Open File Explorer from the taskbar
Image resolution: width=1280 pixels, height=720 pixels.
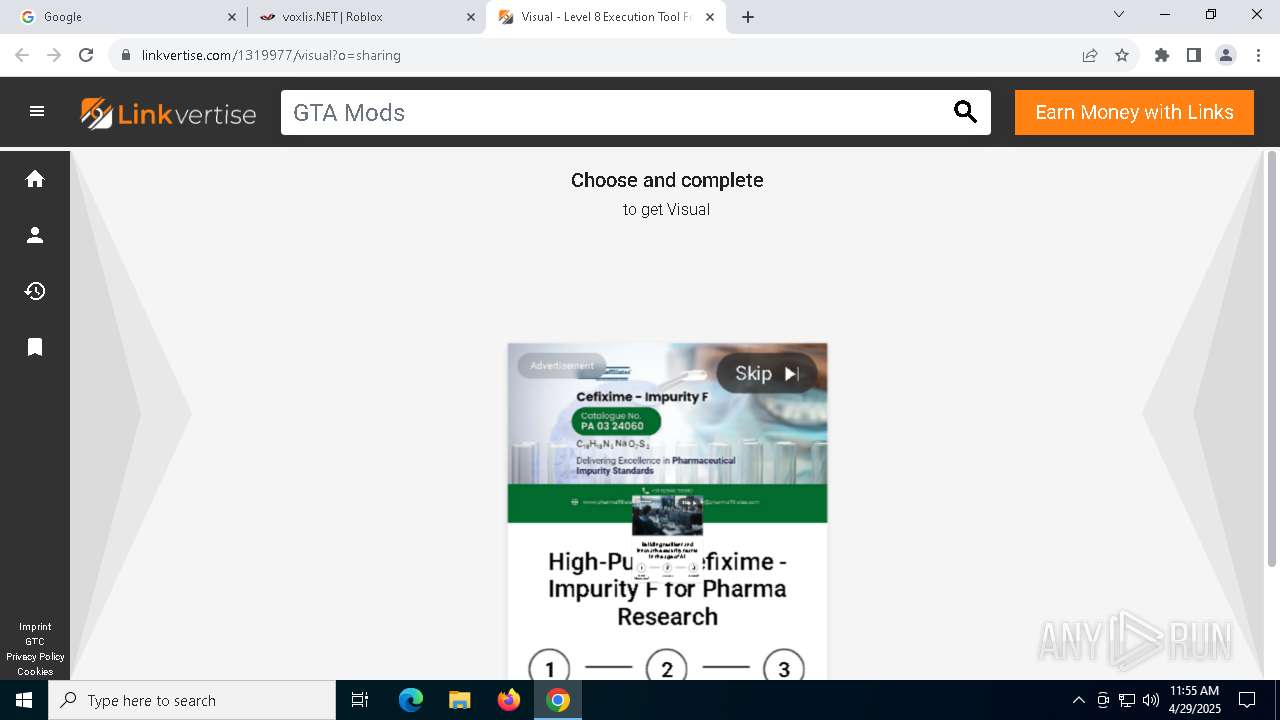click(460, 700)
